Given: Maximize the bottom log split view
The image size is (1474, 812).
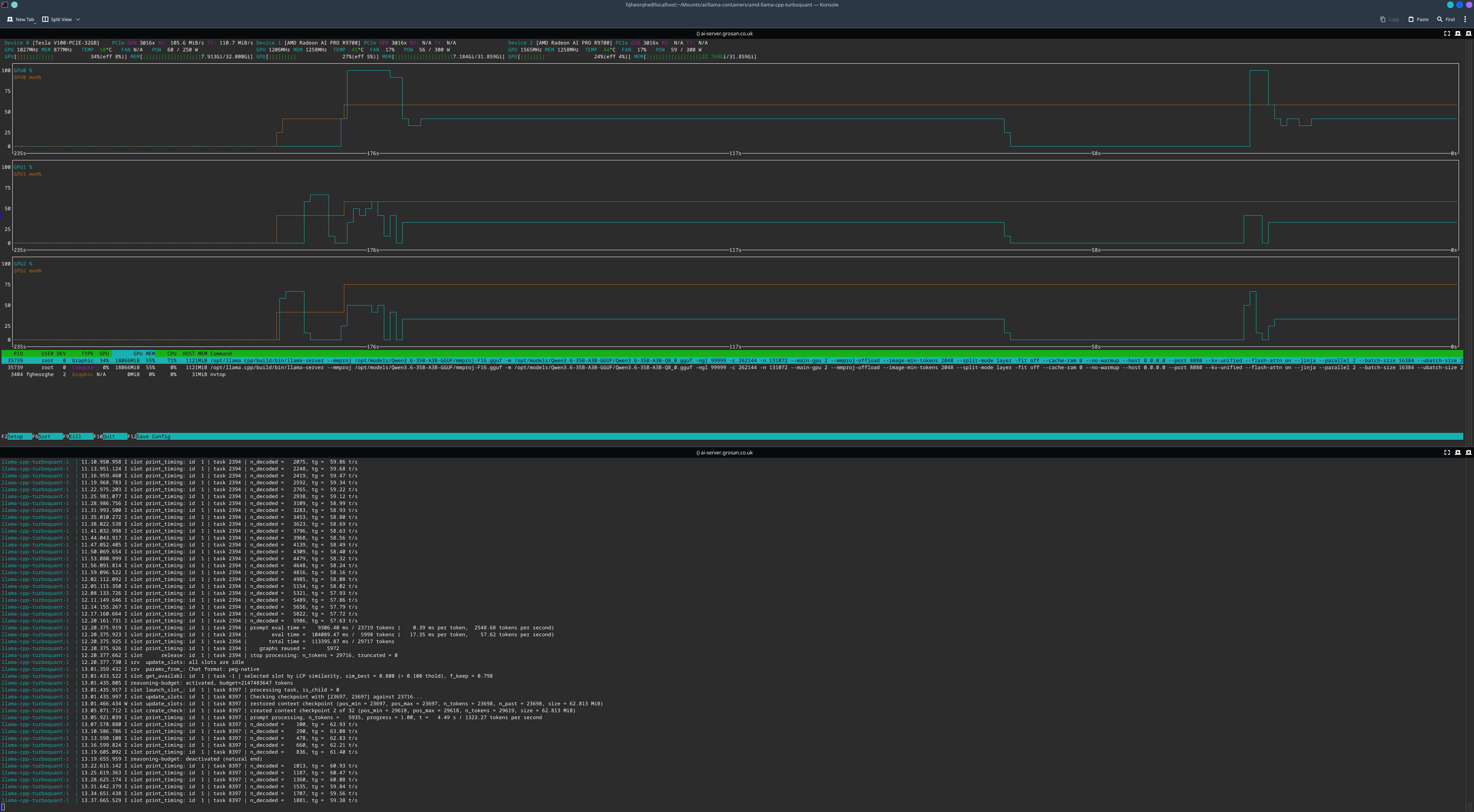Looking at the screenshot, I should click(1447, 452).
